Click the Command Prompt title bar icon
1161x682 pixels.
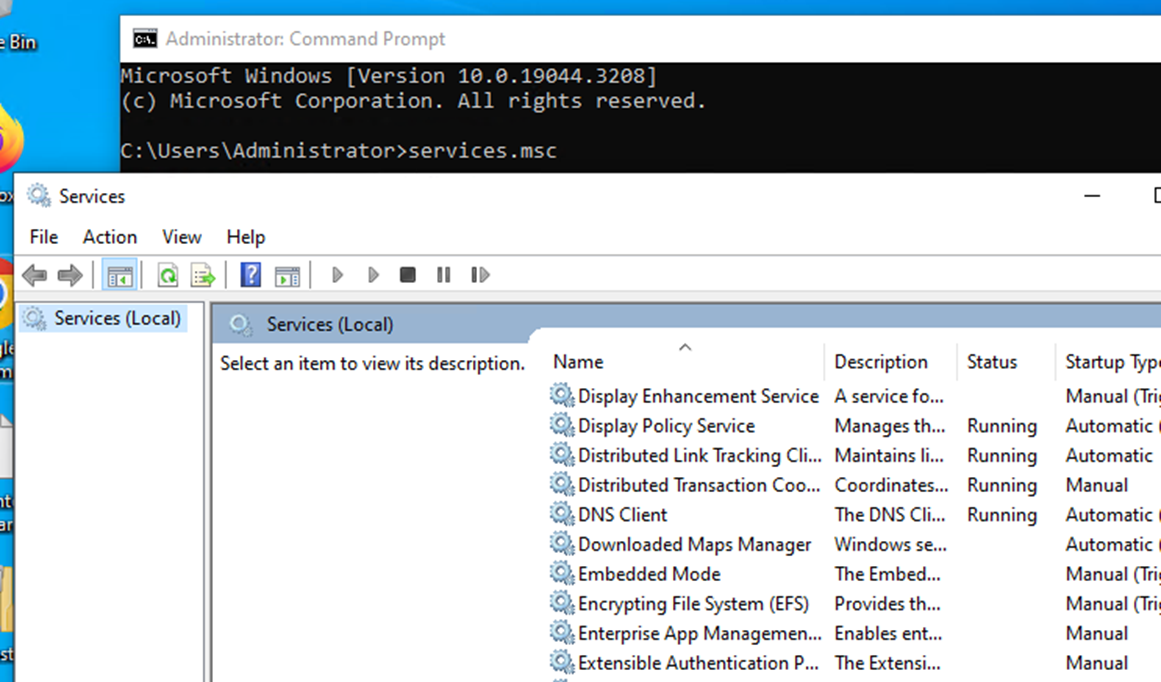point(145,39)
